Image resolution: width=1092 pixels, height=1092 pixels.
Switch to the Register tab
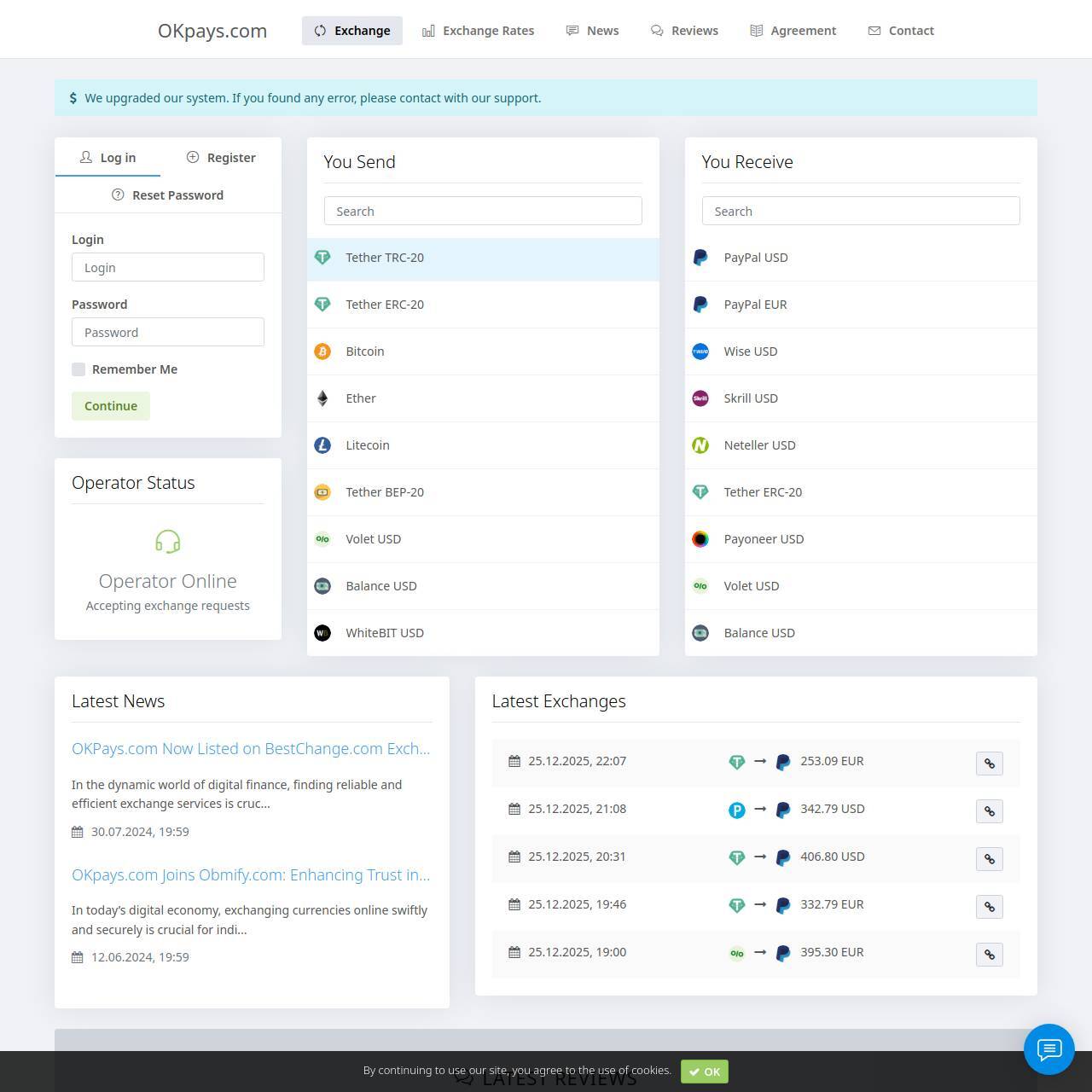(x=221, y=158)
